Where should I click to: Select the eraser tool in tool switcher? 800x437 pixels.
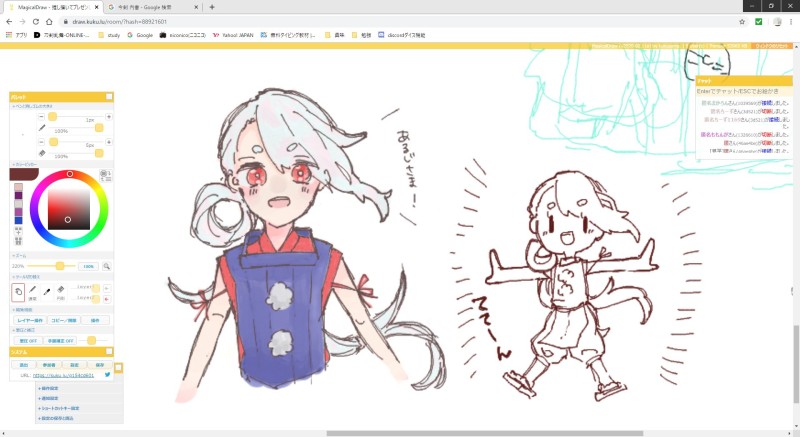point(61,292)
